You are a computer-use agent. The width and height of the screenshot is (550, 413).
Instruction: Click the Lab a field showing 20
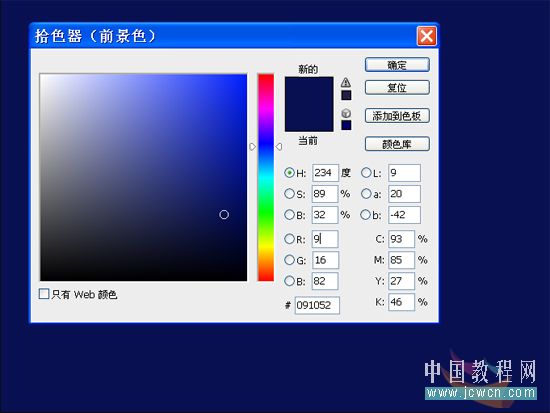[x=404, y=194]
